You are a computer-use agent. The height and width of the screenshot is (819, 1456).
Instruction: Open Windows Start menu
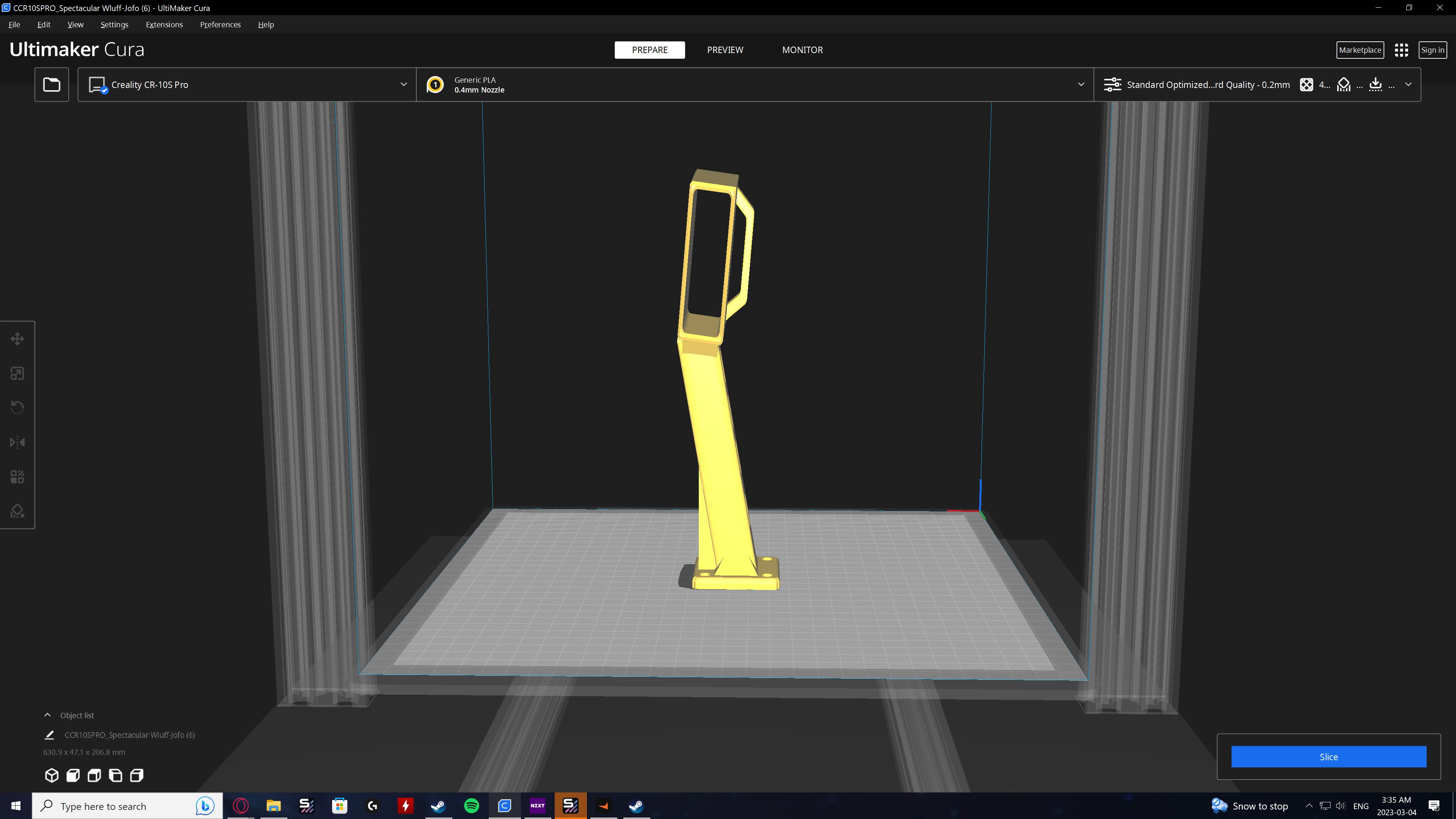click(x=16, y=806)
